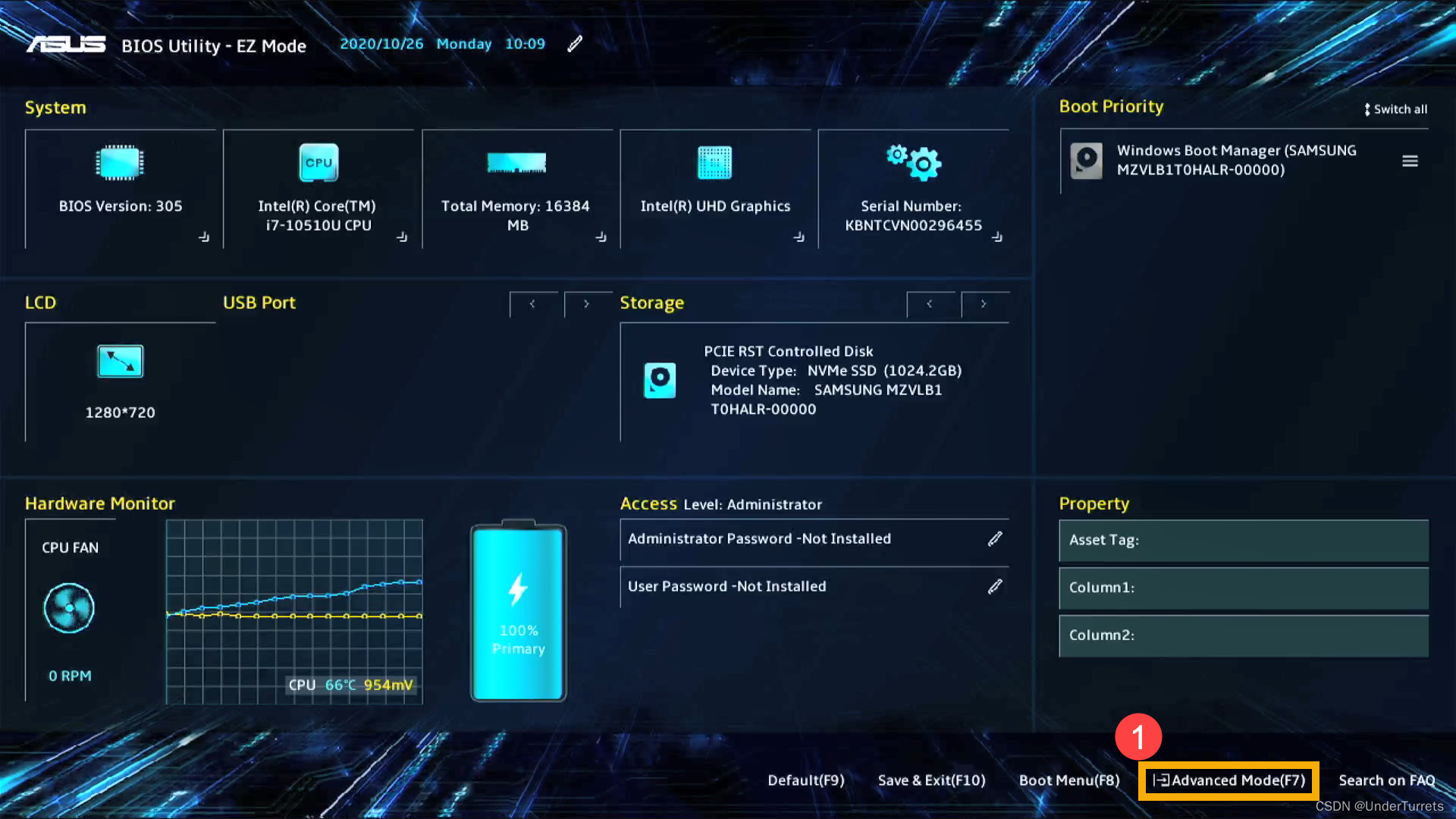Image resolution: width=1456 pixels, height=819 pixels.
Task: Click the CPU processor icon
Action: (318, 162)
